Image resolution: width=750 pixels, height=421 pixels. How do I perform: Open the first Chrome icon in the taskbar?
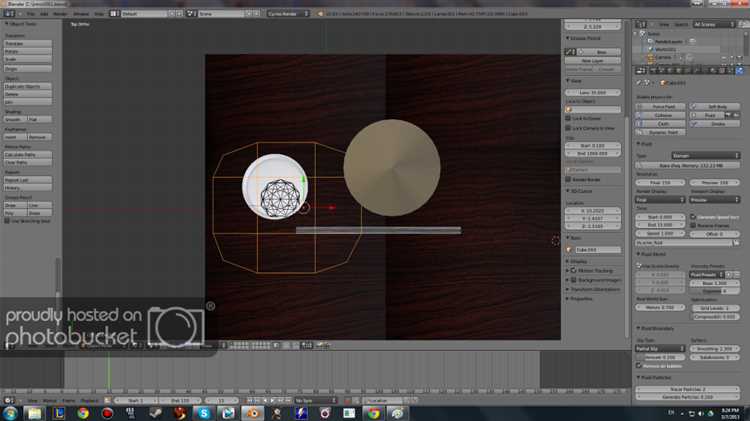click(x=83, y=413)
